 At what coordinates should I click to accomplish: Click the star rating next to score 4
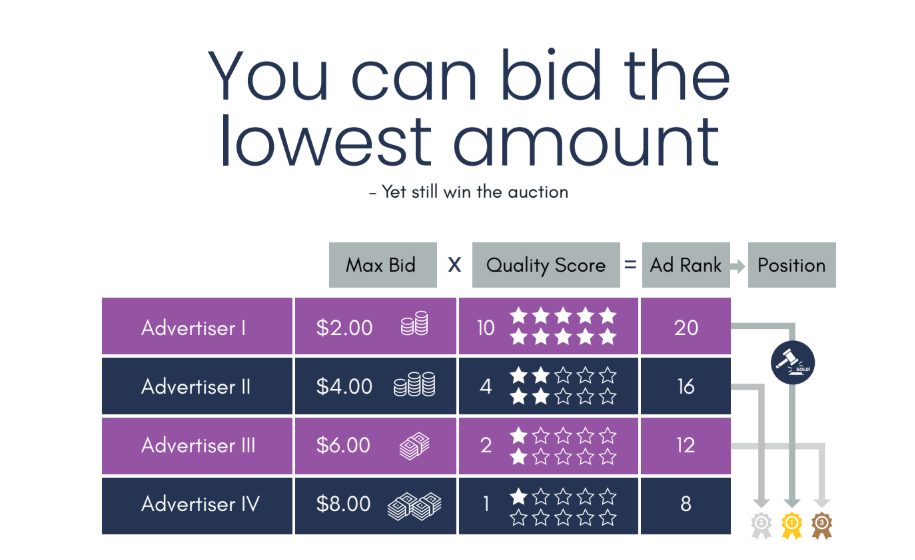tap(563, 386)
